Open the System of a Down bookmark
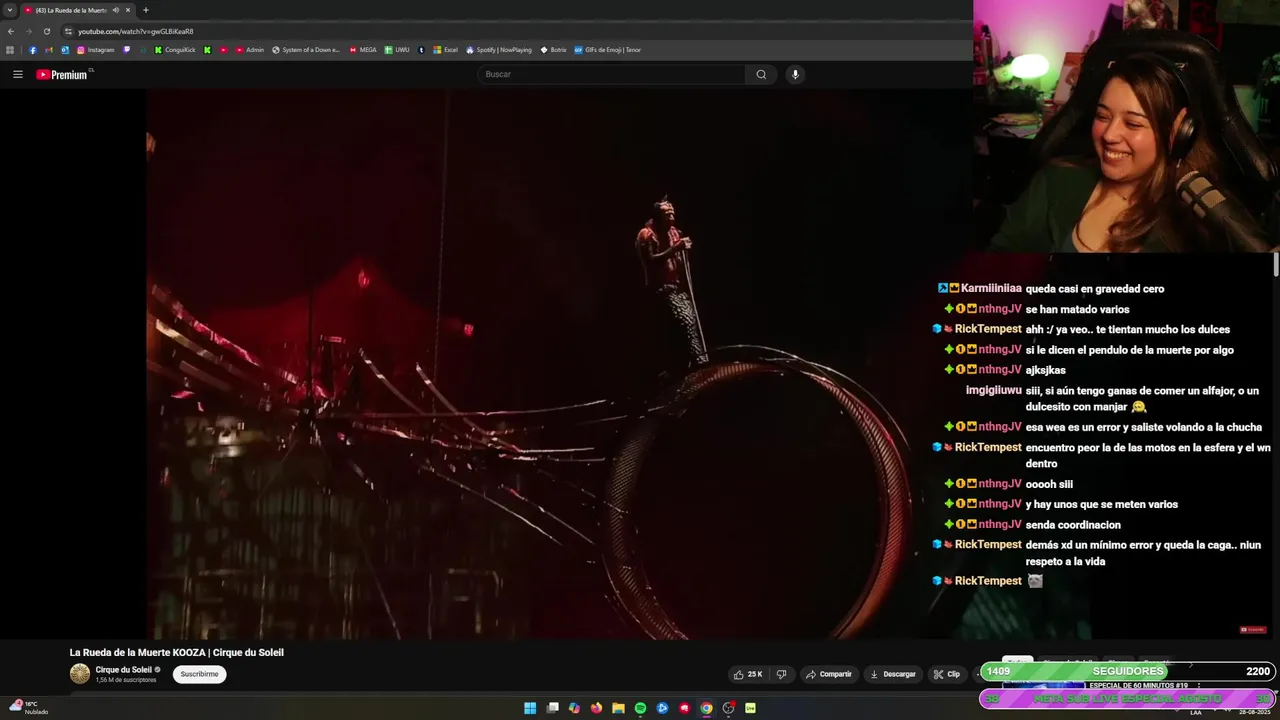The height and width of the screenshot is (720, 1280). [306, 50]
